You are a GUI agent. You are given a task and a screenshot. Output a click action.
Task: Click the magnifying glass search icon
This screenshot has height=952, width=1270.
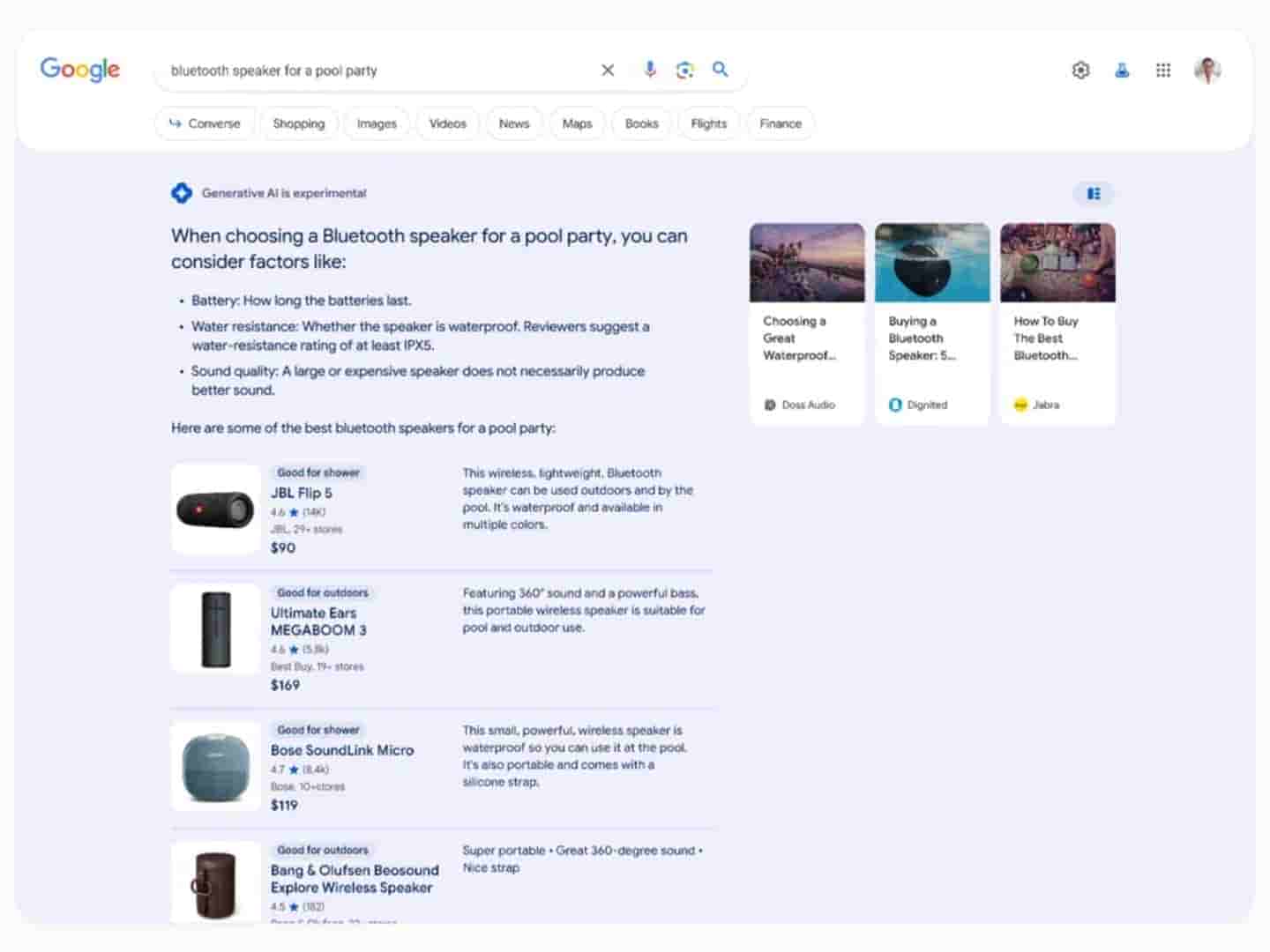point(721,70)
